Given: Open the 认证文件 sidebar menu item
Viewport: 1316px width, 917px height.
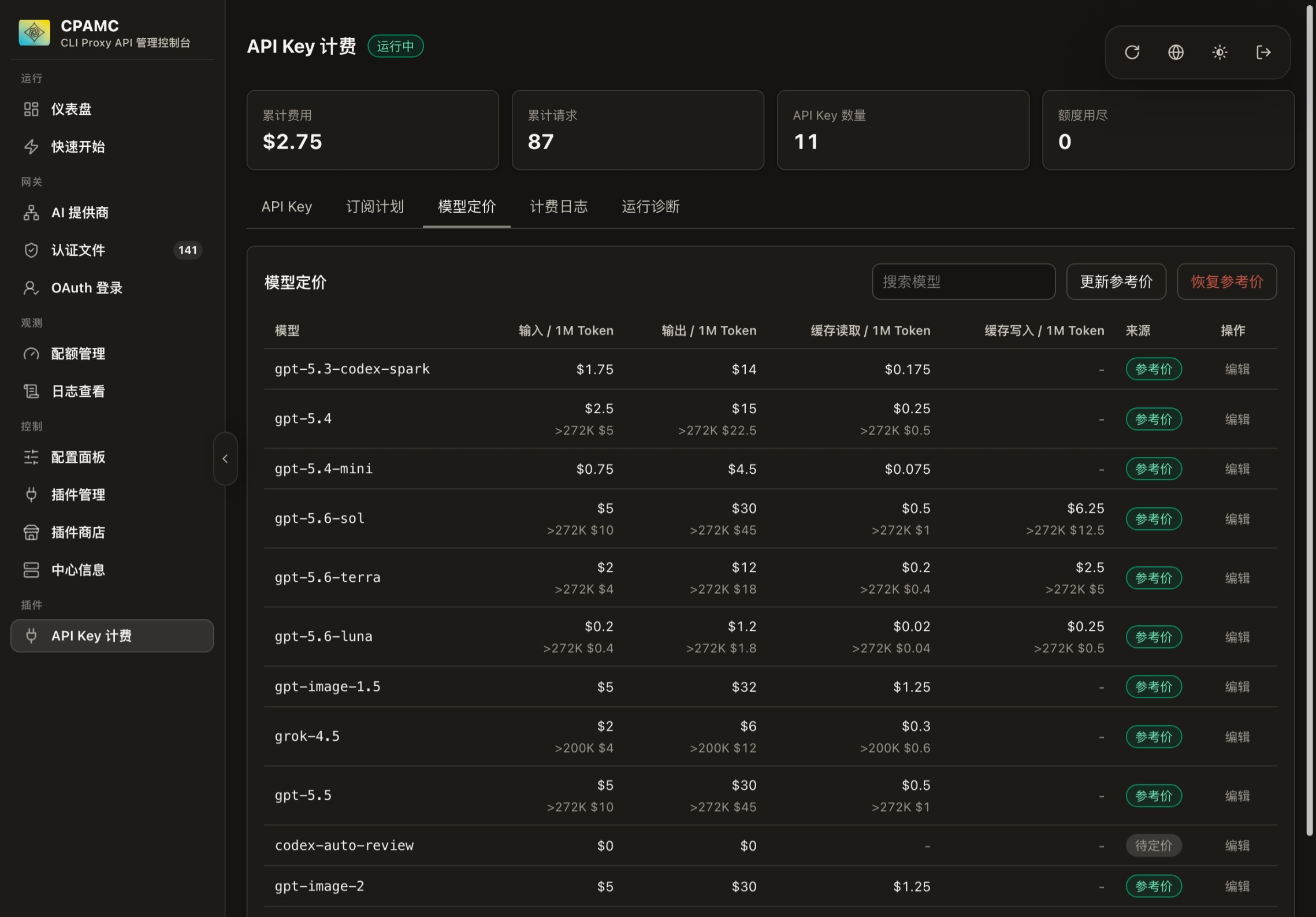Looking at the screenshot, I should 112,250.
